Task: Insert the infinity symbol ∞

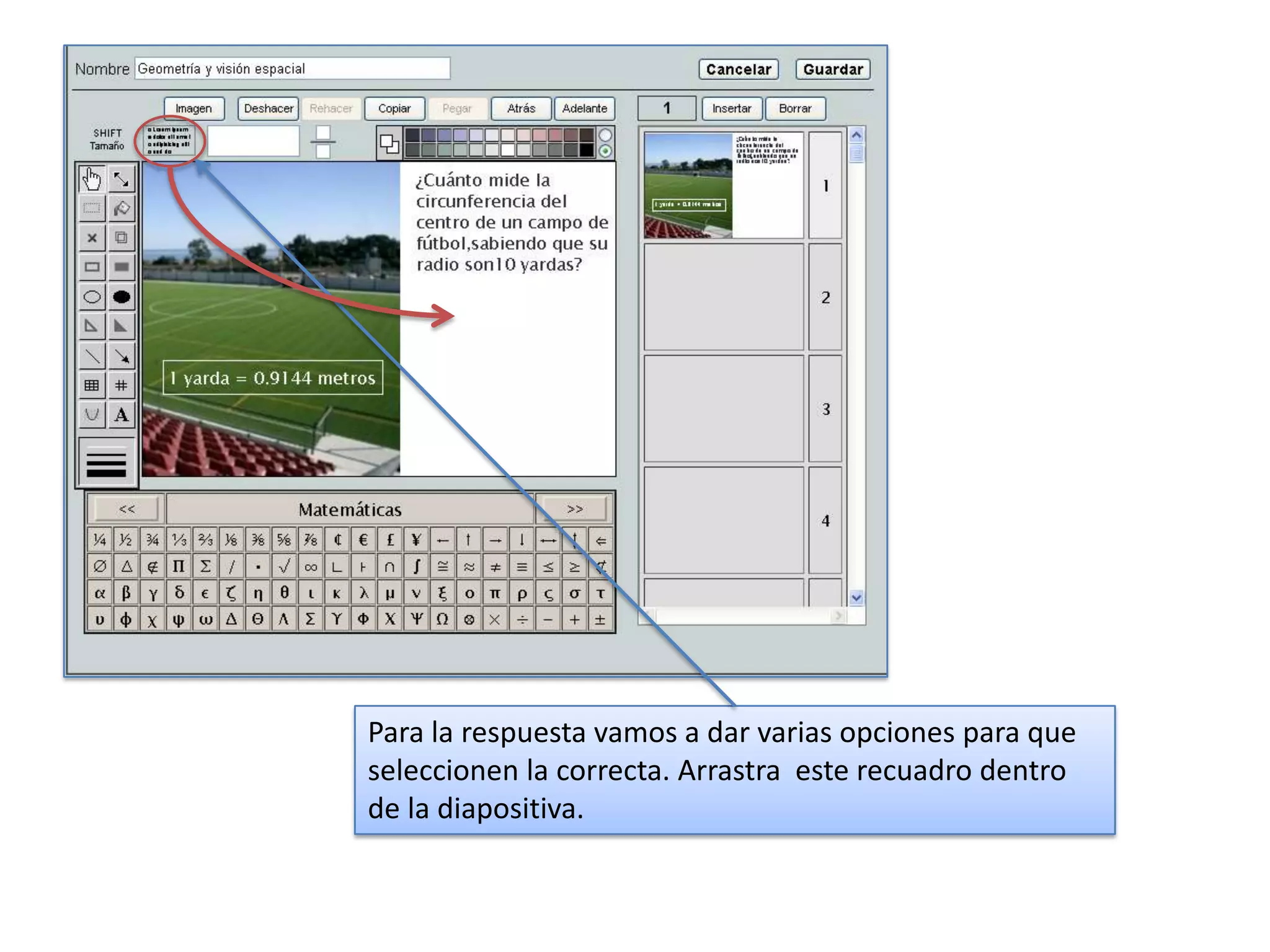Action: (x=311, y=566)
